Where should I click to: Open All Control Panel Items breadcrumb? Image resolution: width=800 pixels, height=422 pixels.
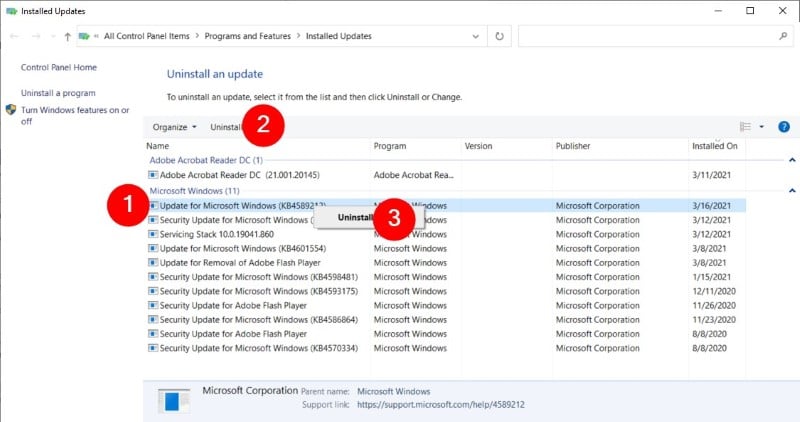coord(146,36)
